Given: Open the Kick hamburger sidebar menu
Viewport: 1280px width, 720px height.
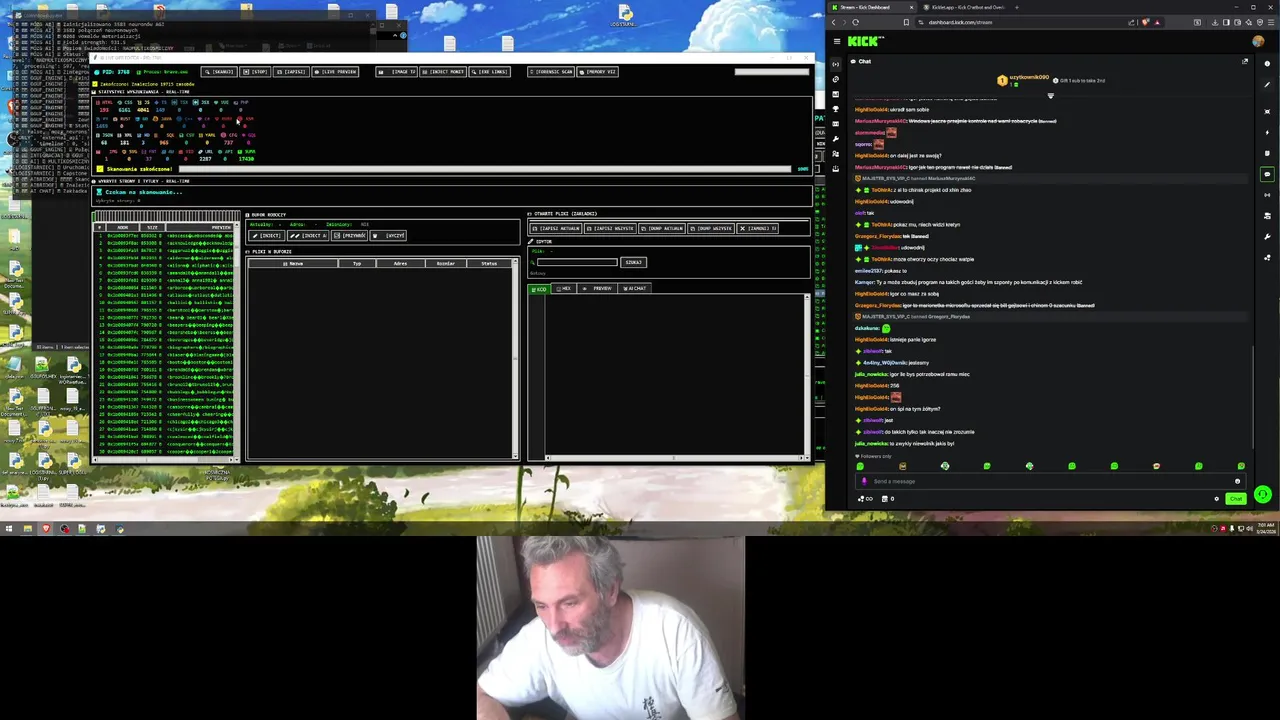Looking at the screenshot, I should tap(837, 41).
